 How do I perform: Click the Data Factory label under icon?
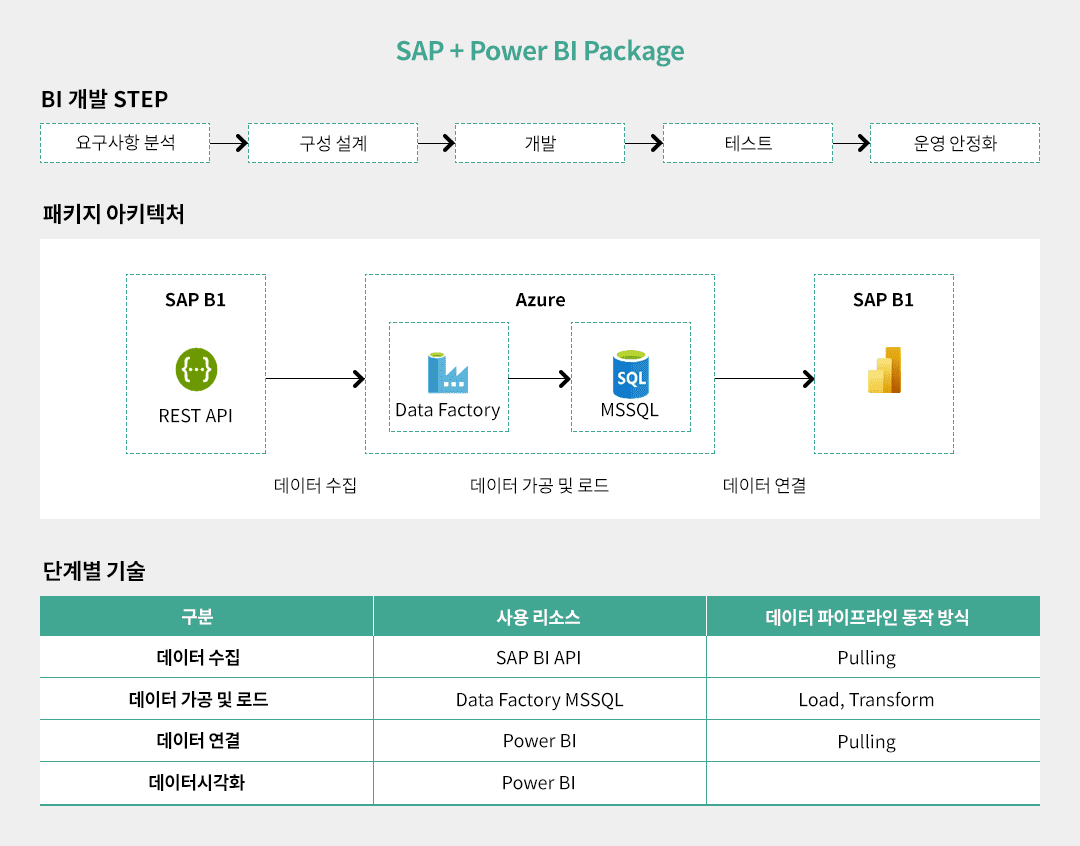448,410
